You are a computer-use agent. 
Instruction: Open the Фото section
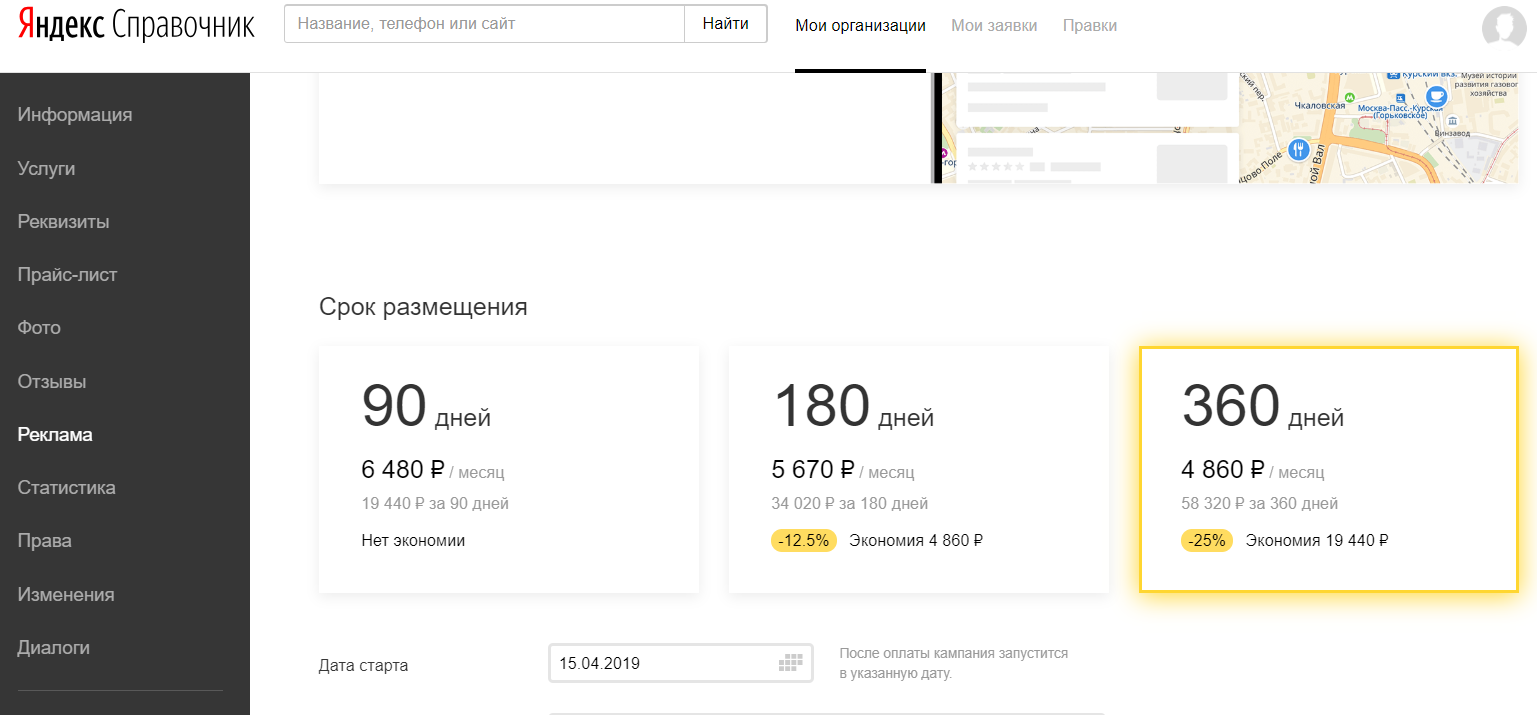(x=38, y=327)
